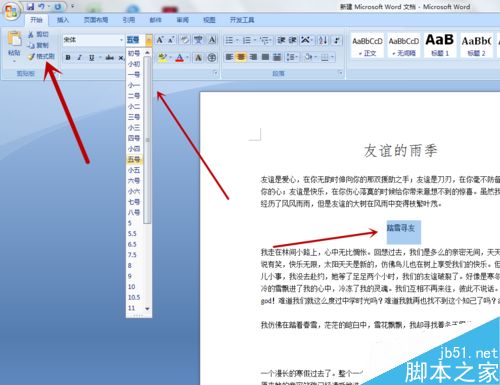Shrink the font size
This screenshot has width=500, height=385.
[x=171, y=40]
